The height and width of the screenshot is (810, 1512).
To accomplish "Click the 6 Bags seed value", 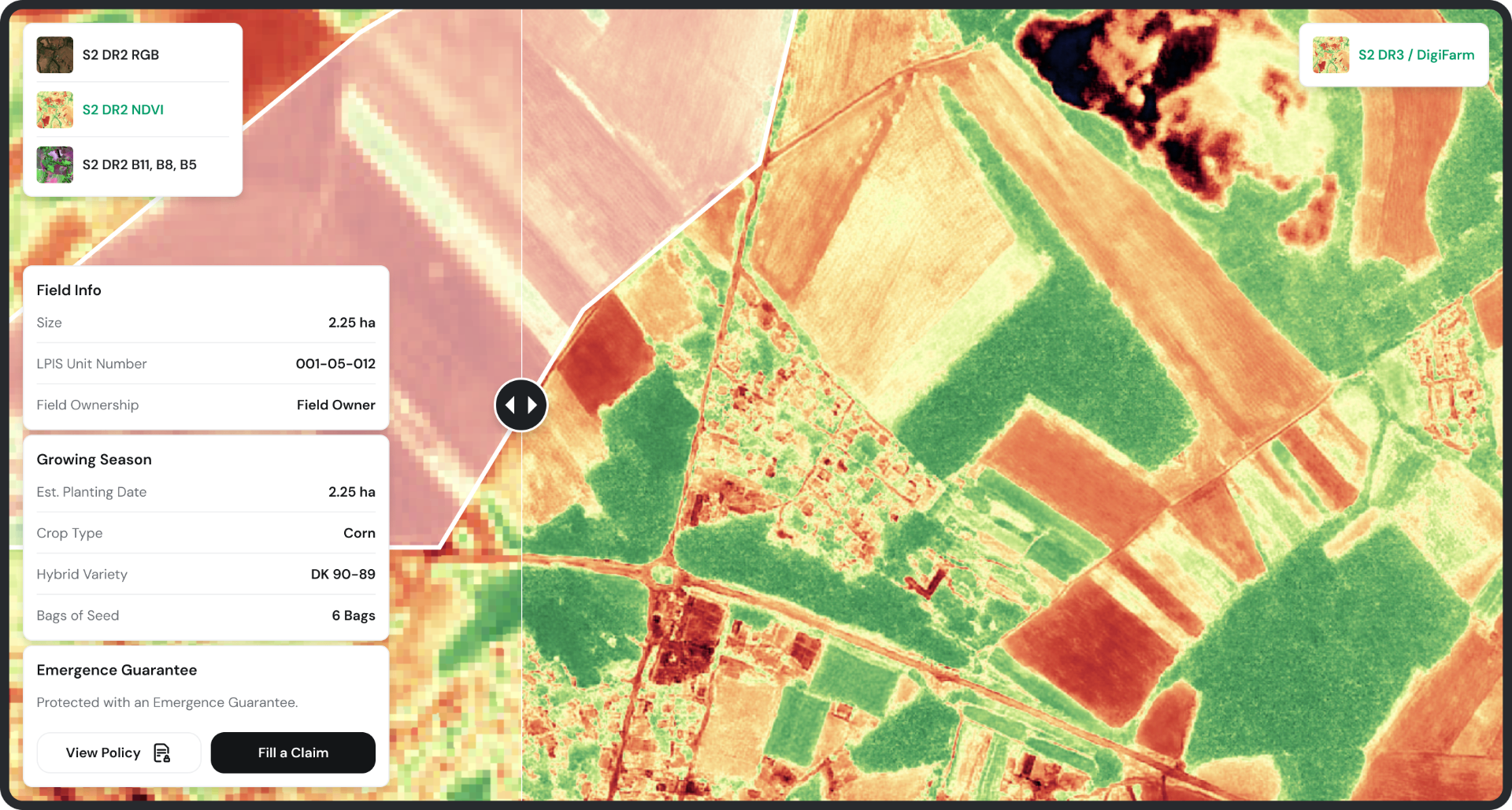I will [x=354, y=616].
